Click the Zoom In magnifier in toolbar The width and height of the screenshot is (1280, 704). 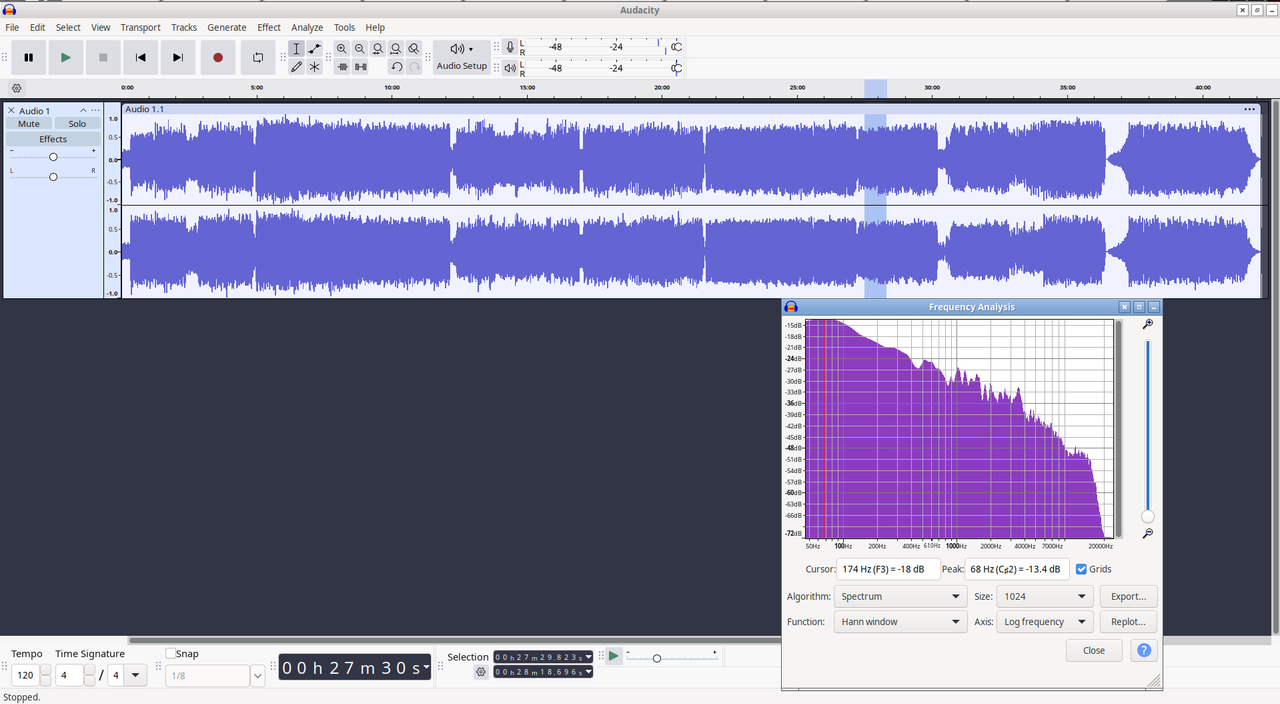342,49
